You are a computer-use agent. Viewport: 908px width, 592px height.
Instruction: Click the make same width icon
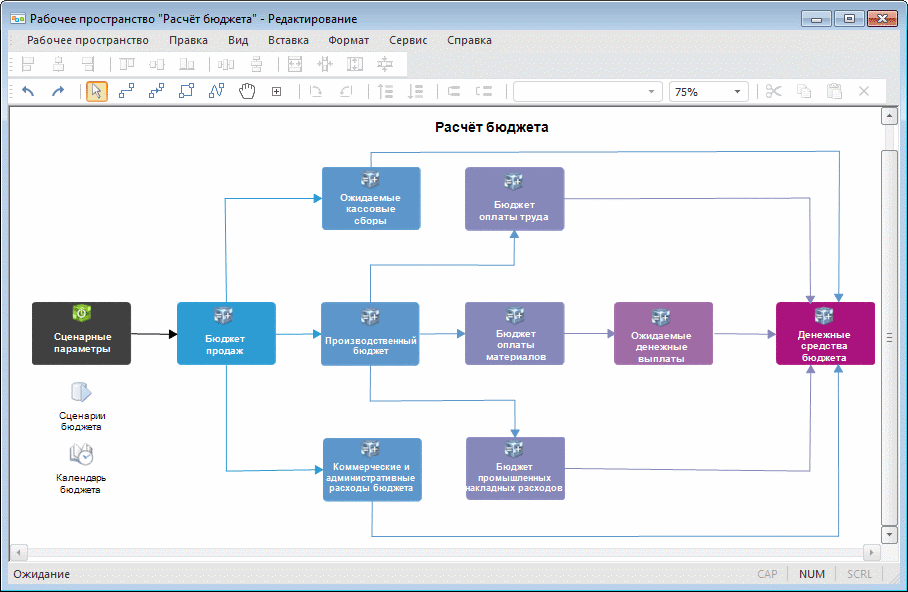[295, 64]
